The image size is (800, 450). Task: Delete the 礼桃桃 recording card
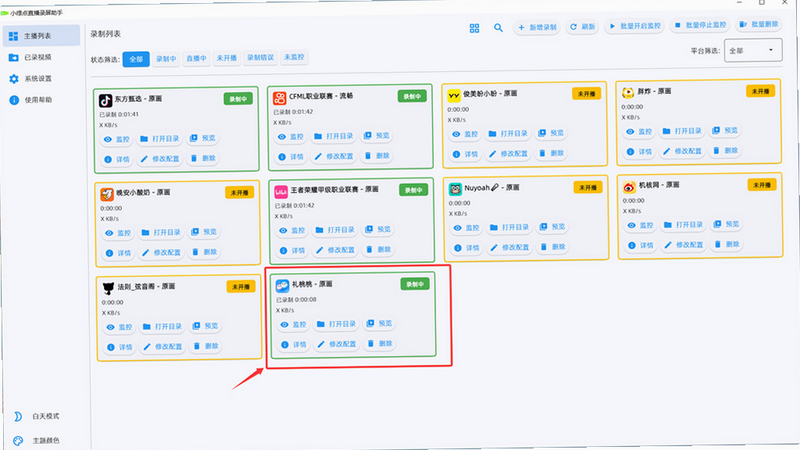point(380,343)
